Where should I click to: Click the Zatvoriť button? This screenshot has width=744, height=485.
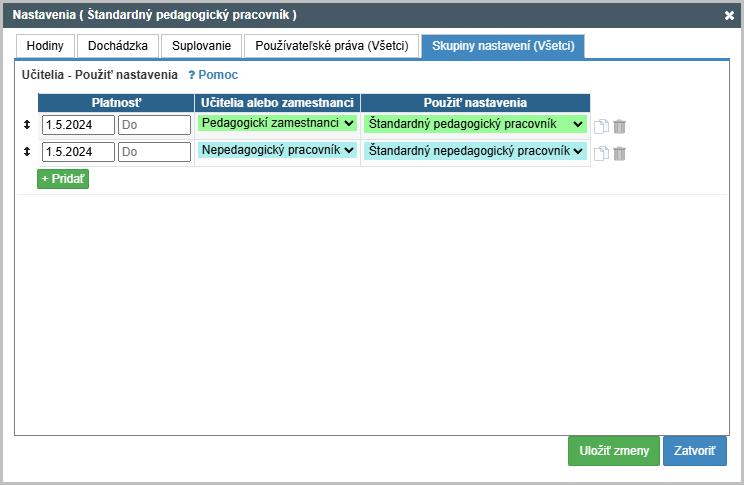[695, 451]
